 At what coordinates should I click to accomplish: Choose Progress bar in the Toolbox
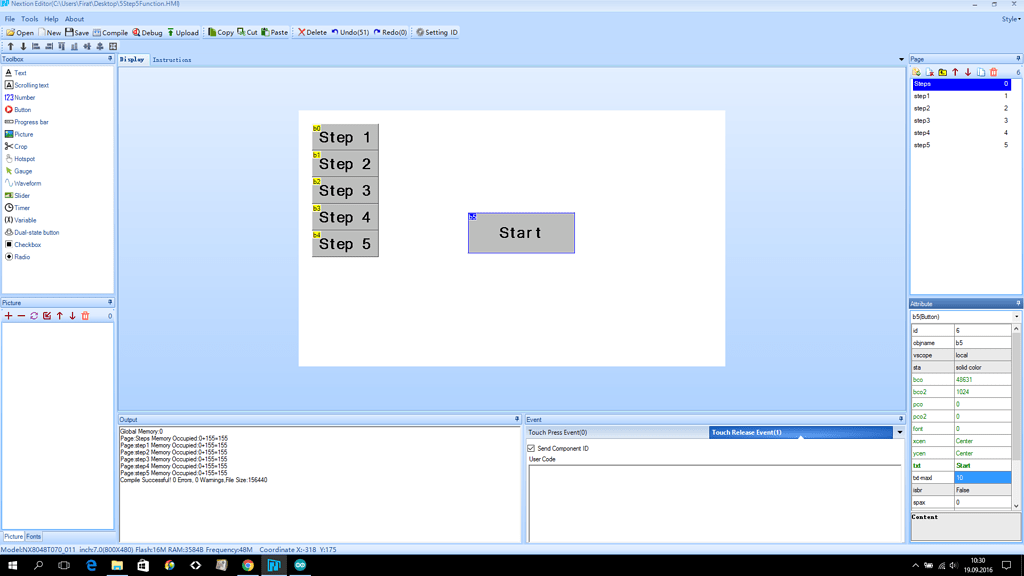(x=26, y=122)
